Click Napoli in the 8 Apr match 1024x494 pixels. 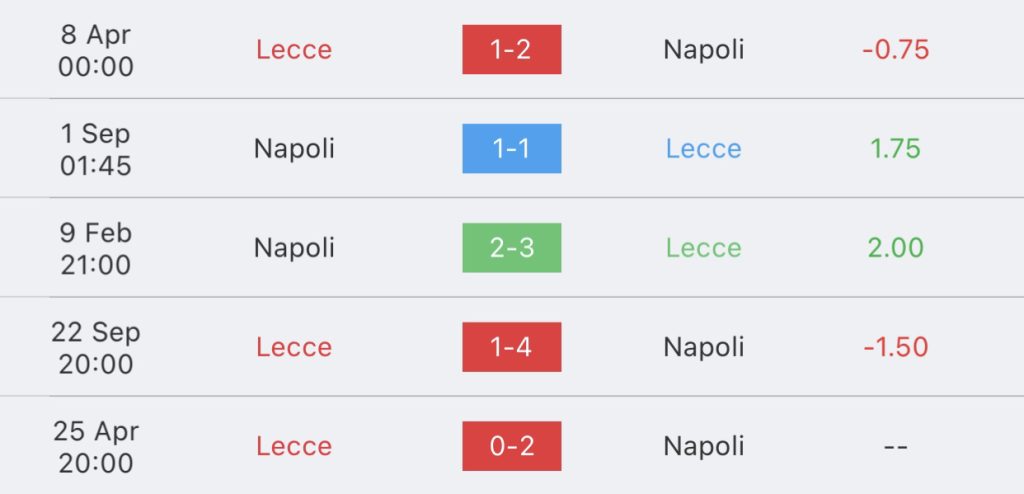[x=703, y=50]
